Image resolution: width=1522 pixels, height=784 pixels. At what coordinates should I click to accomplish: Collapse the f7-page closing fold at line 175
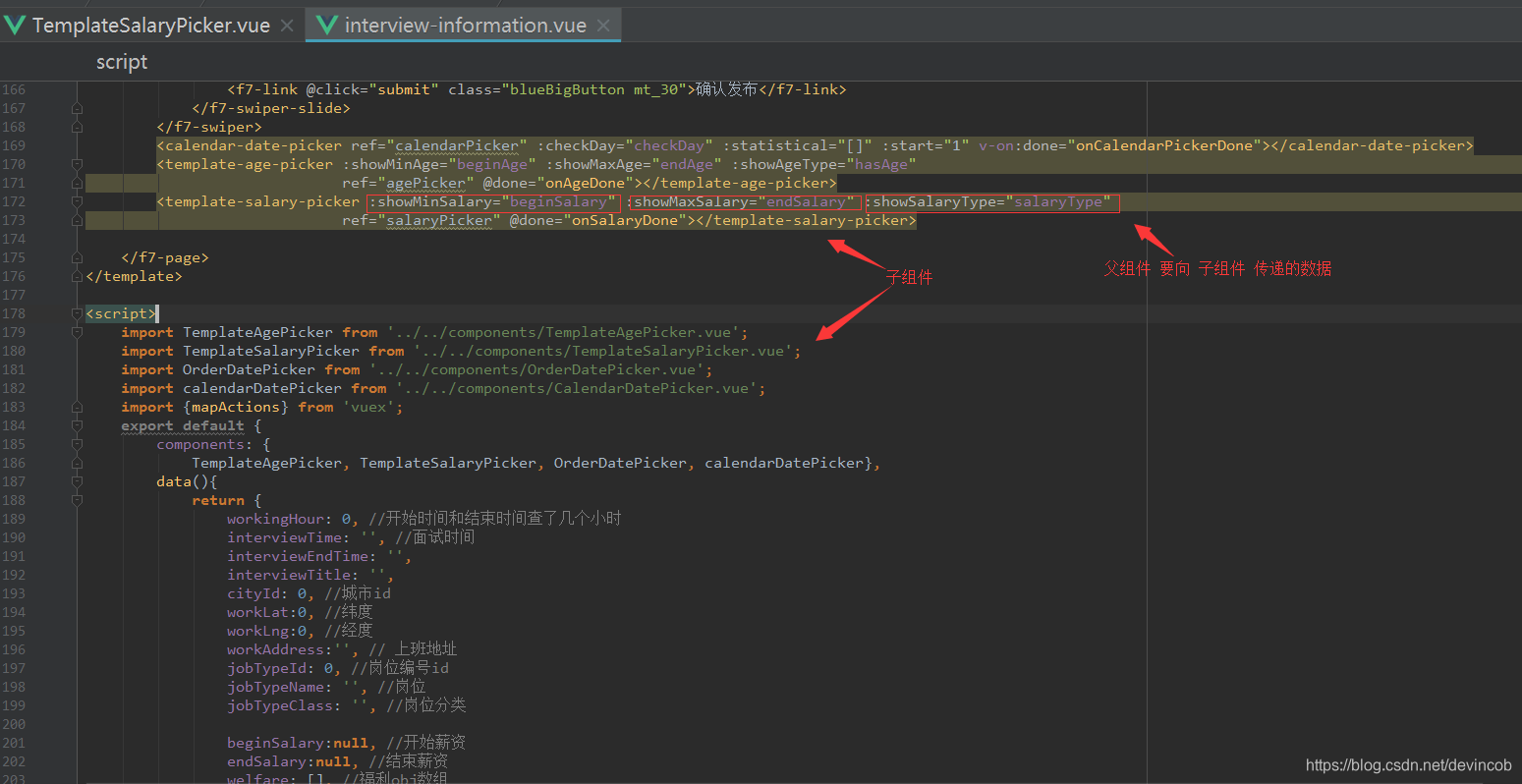tap(77, 257)
